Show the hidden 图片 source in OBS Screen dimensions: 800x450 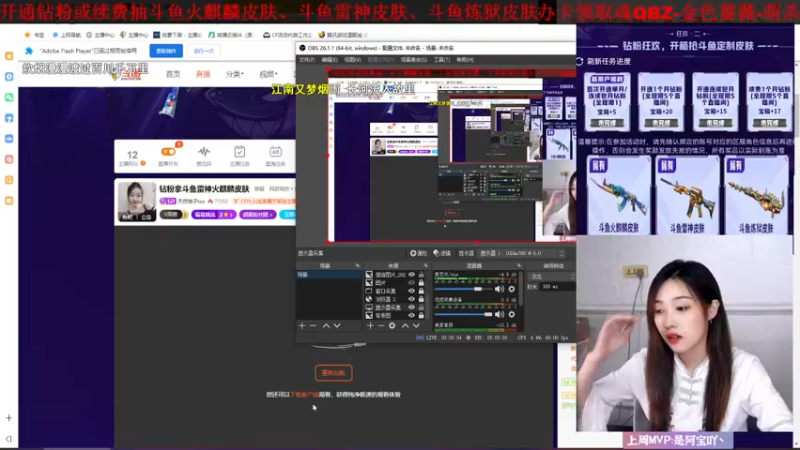(x=412, y=283)
